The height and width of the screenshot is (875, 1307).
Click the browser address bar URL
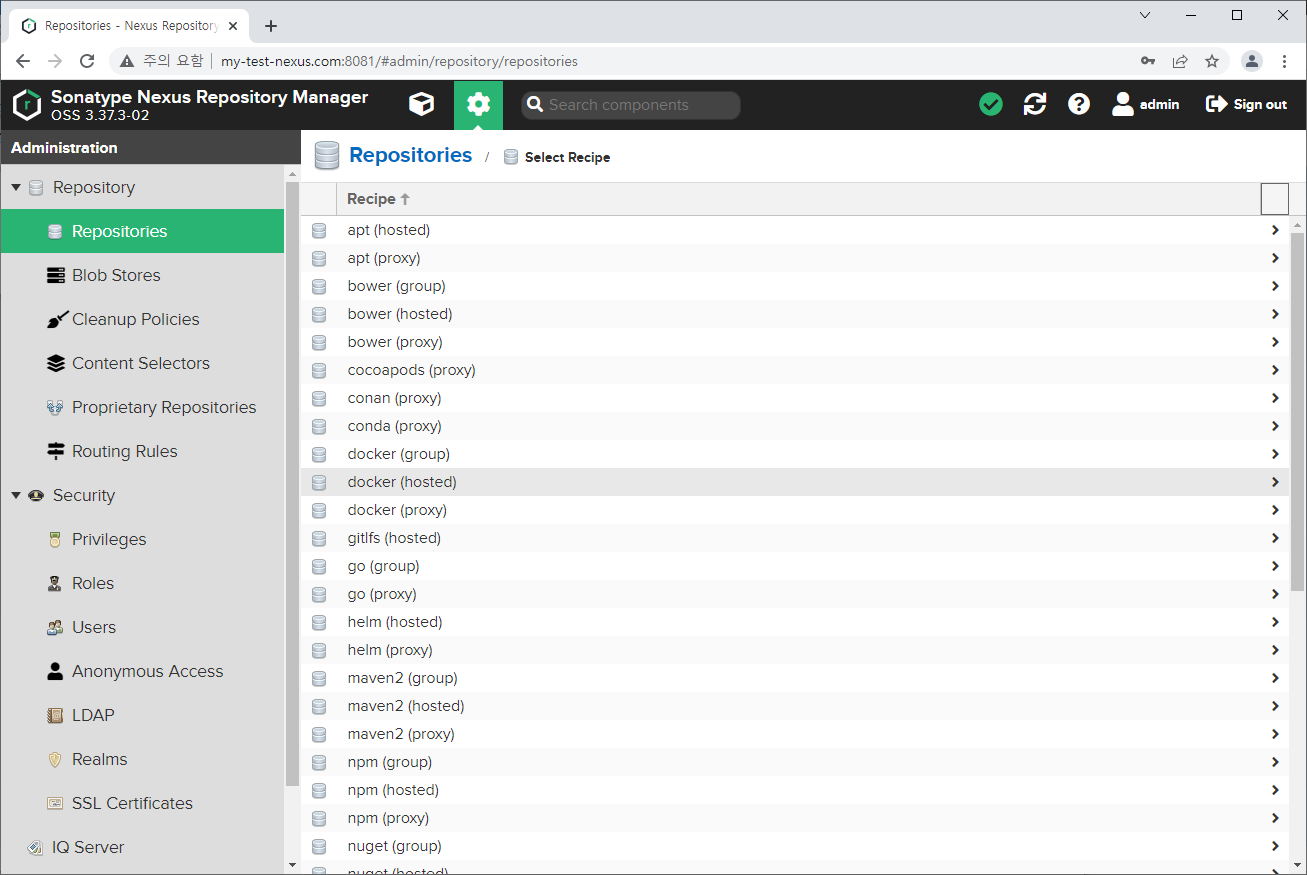[399, 61]
